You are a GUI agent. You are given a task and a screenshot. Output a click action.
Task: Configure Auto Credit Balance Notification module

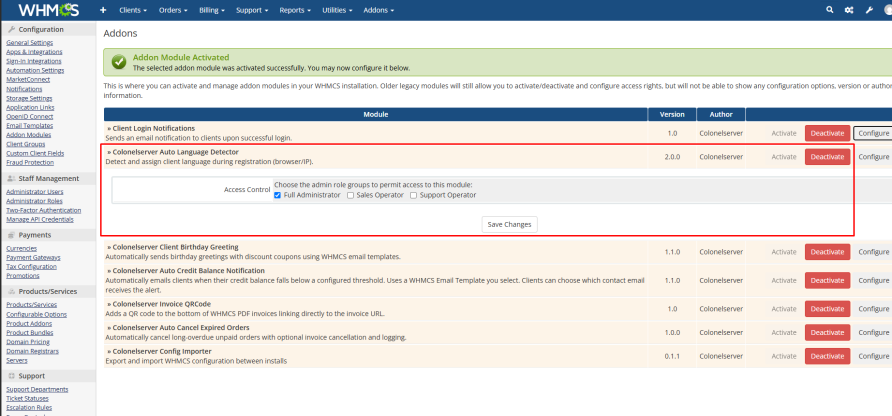873,281
